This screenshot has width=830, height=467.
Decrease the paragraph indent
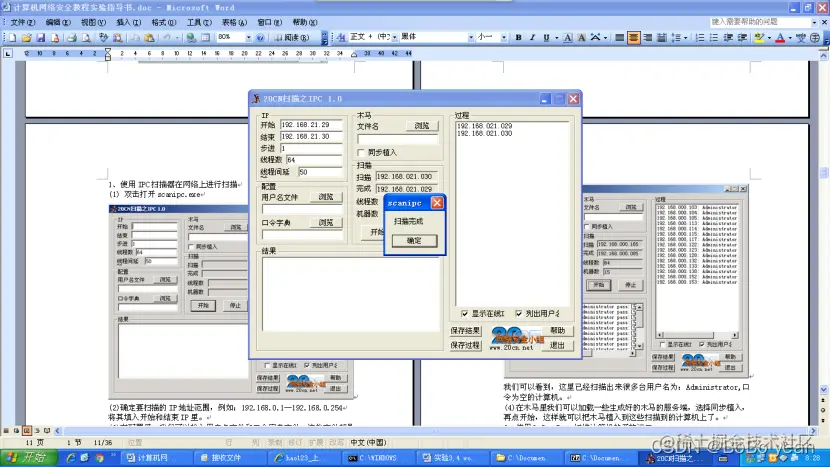pyautogui.click(x=728, y=37)
